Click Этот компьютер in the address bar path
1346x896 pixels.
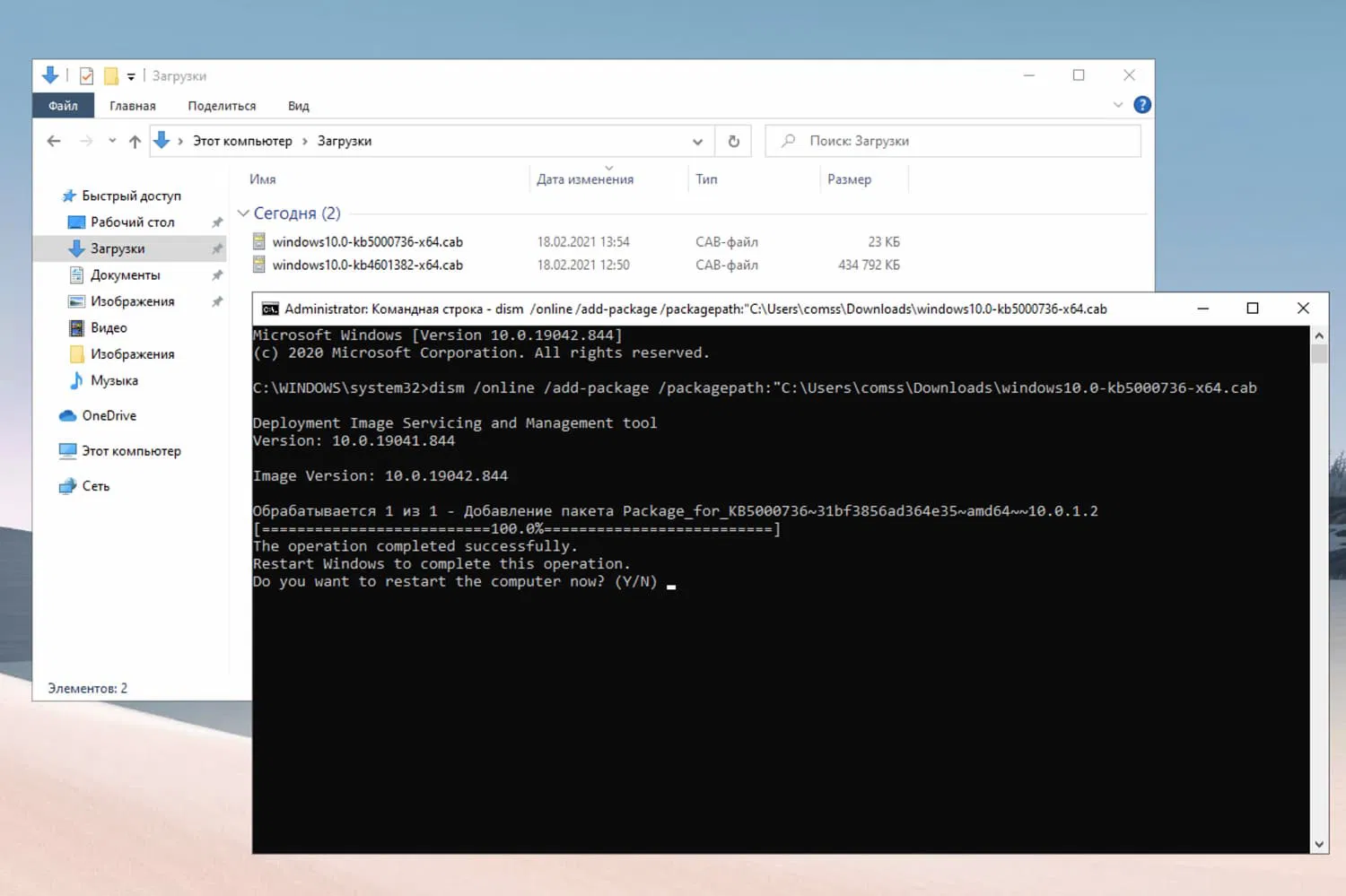[242, 141]
